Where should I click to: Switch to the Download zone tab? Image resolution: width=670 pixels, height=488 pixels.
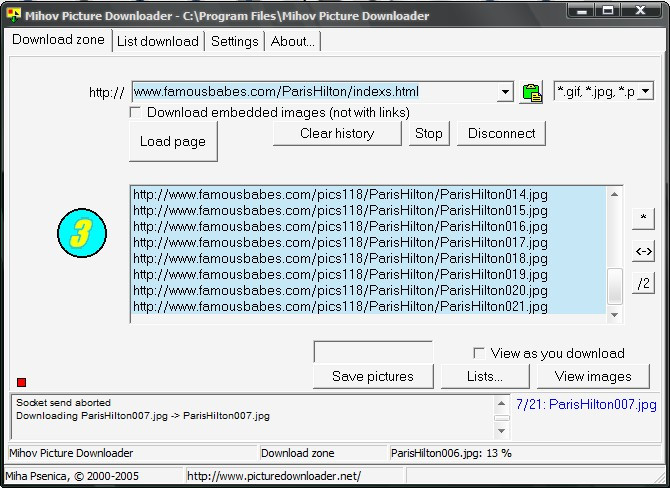click(58, 40)
